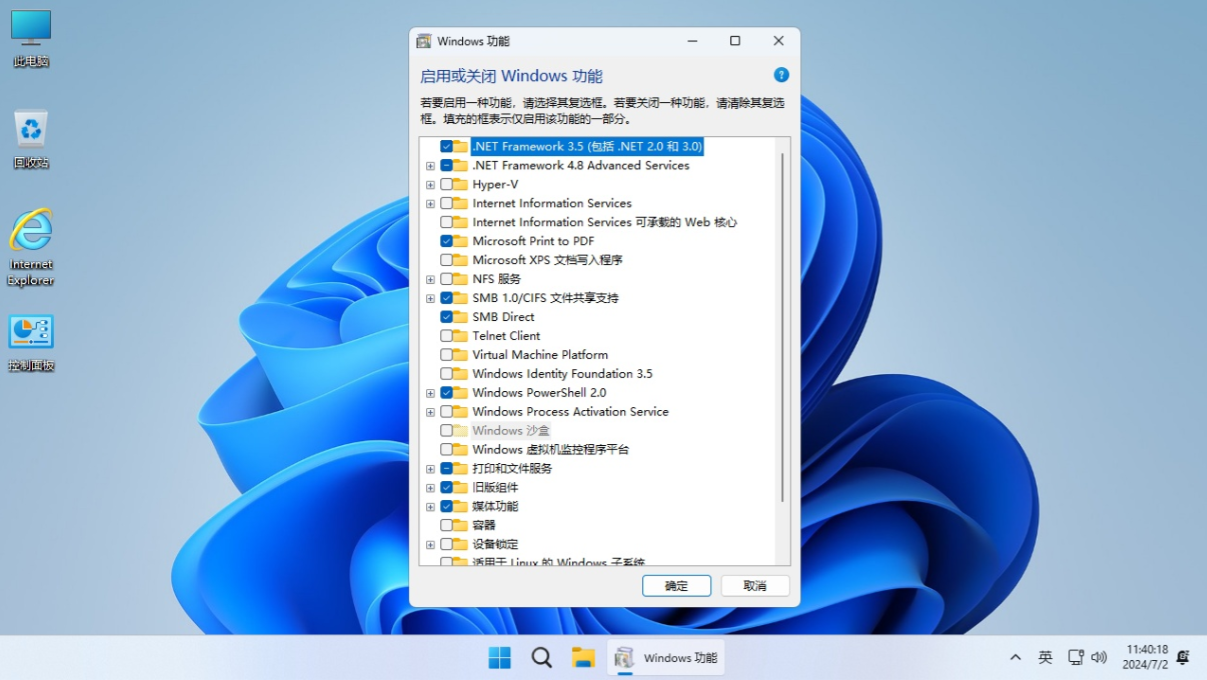Open network status tray icon
Image resolution: width=1207 pixels, height=680 pixels.
point(1076,657)
